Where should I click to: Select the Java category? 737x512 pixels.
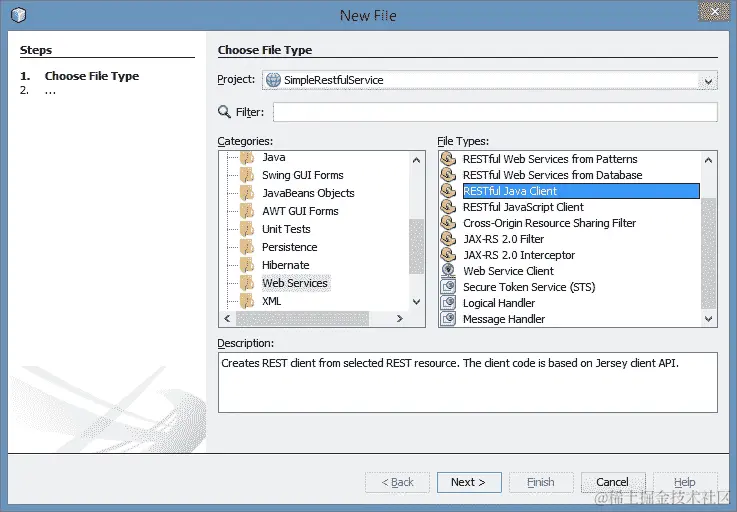point(274,157)
